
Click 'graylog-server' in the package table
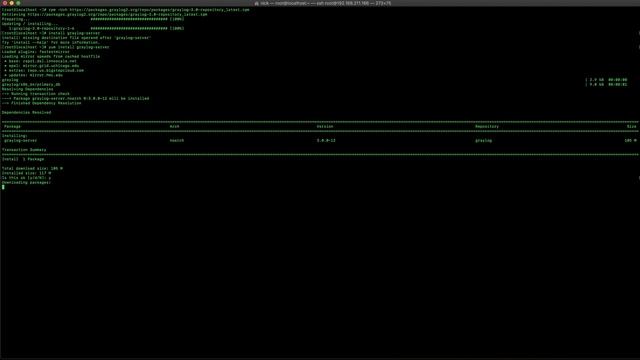coord(20,140)
